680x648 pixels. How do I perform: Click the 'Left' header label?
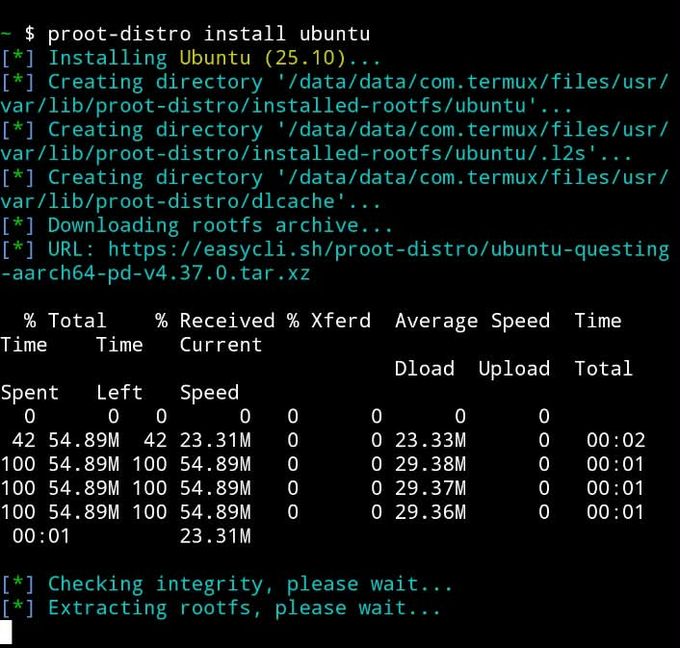[119, 393]
